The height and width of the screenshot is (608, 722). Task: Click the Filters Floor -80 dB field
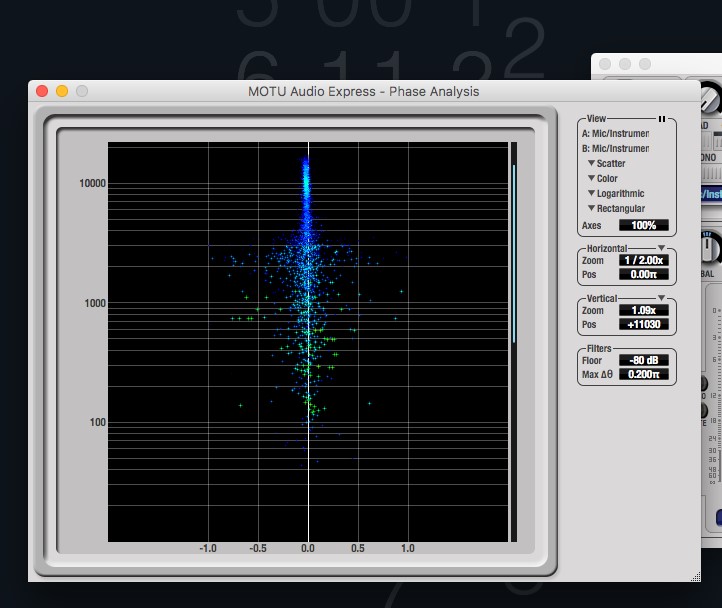643,360
